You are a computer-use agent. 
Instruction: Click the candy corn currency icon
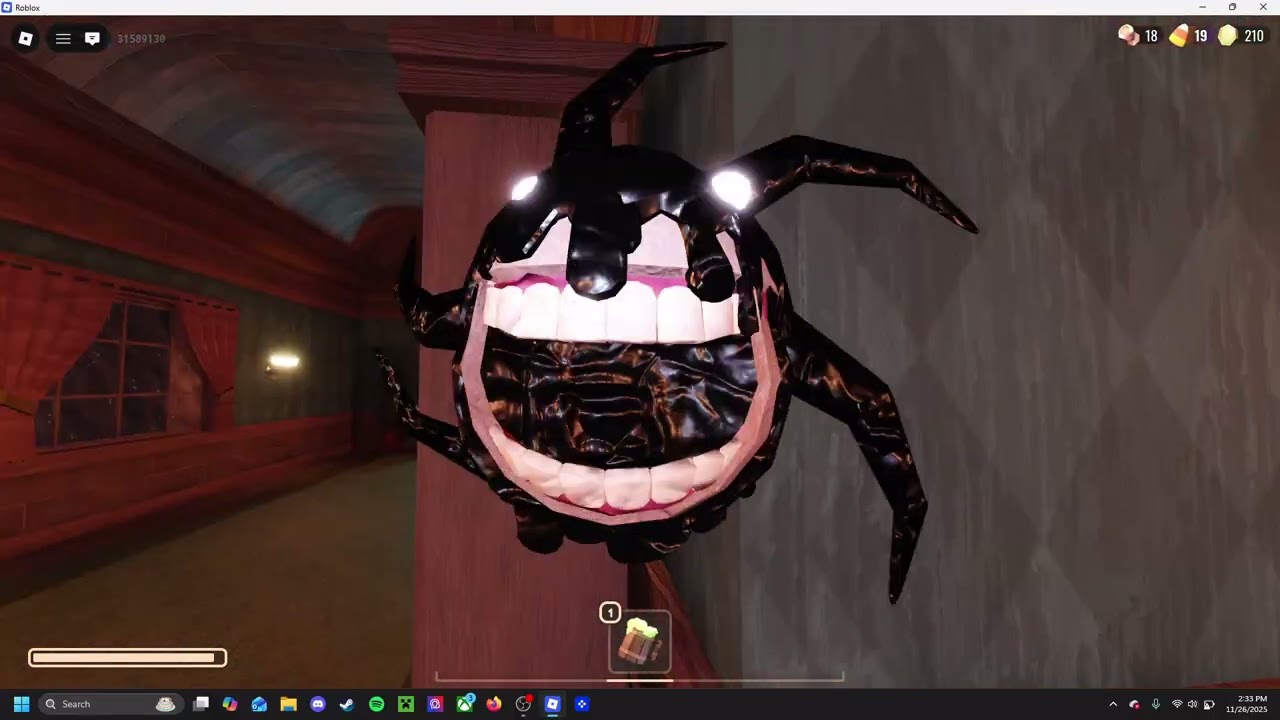point(1179,36)
